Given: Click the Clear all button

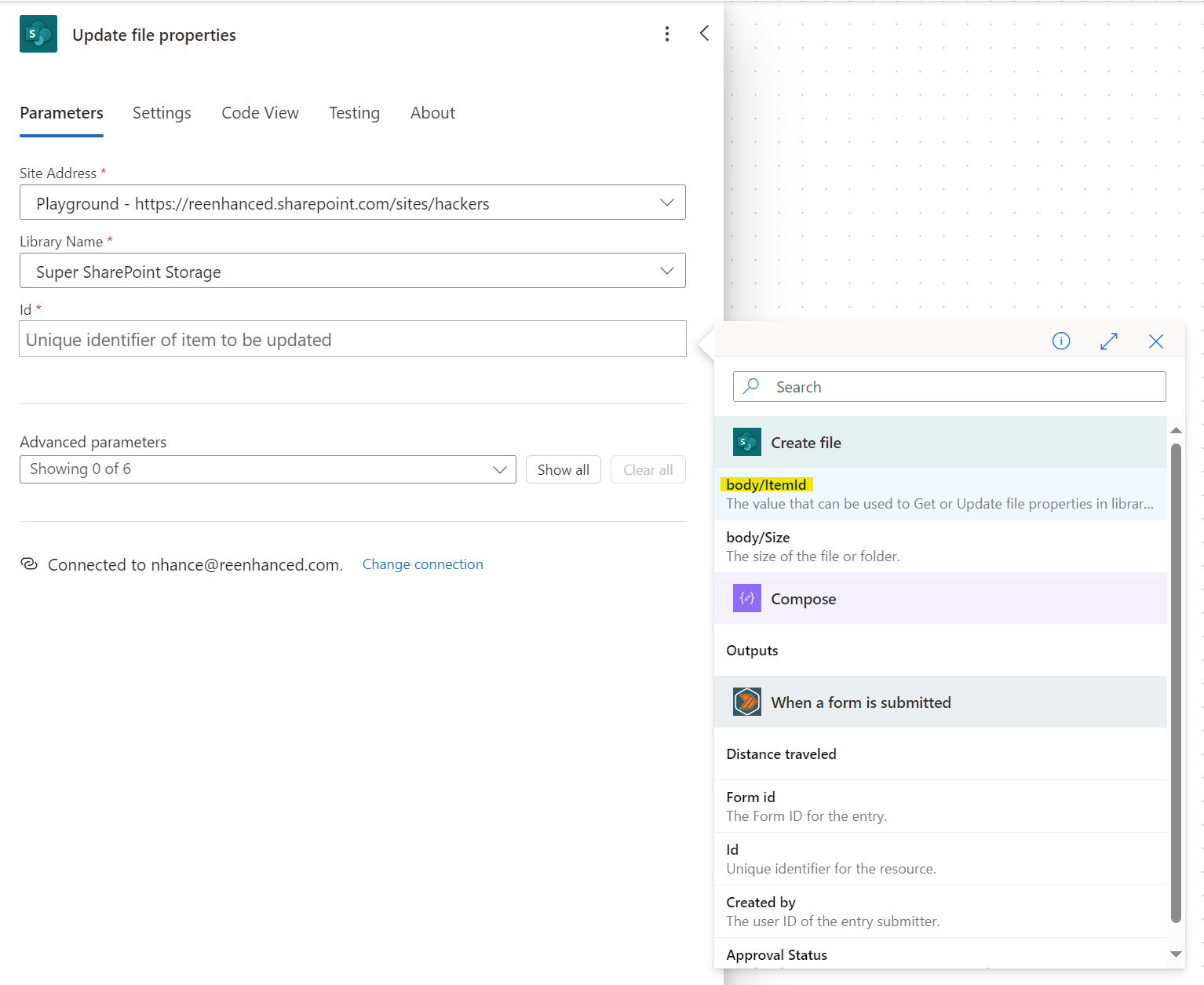Looking at the screenshot, I should pos(648,469).
